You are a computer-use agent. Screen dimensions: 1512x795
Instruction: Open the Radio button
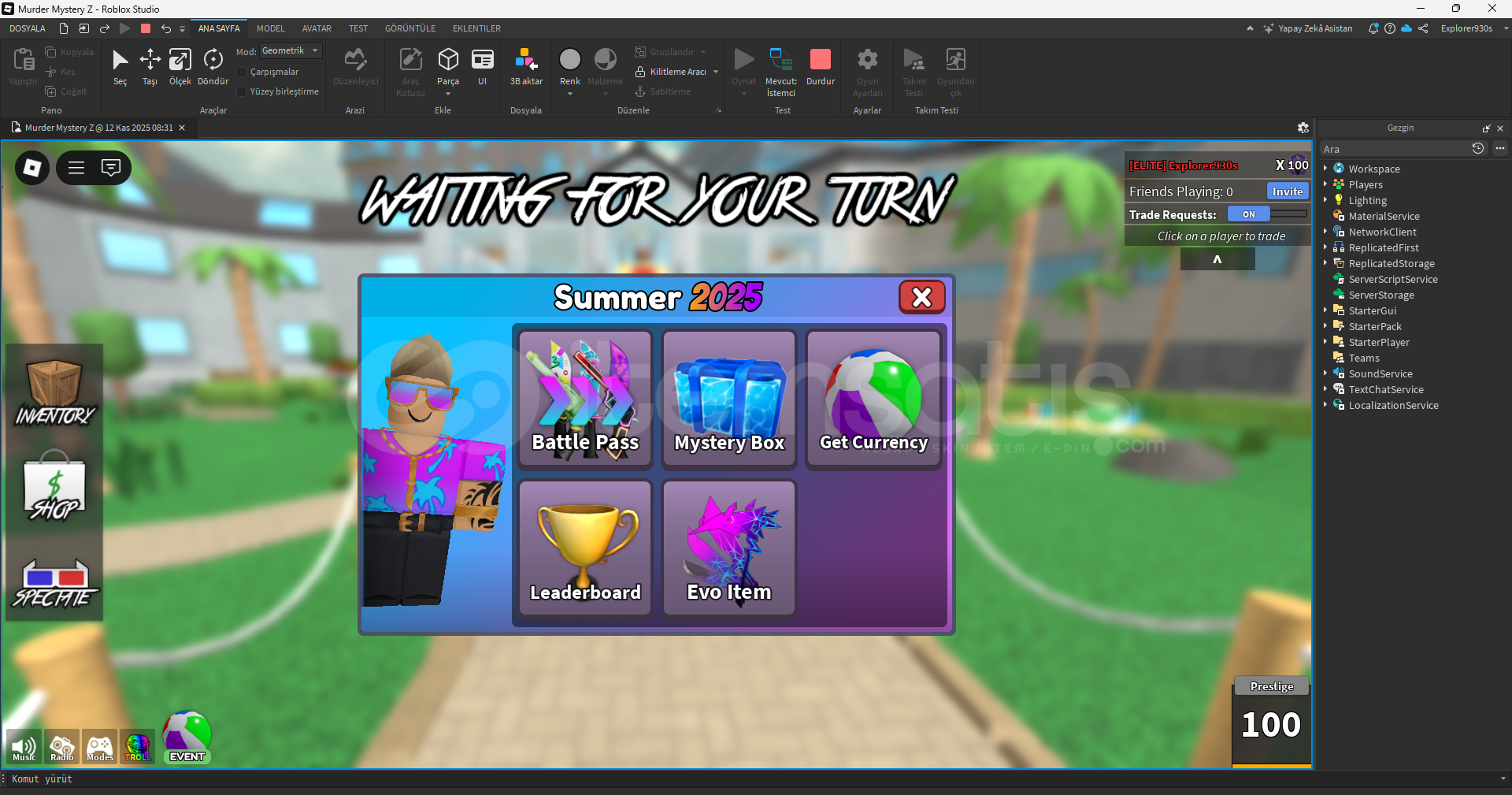61,747
